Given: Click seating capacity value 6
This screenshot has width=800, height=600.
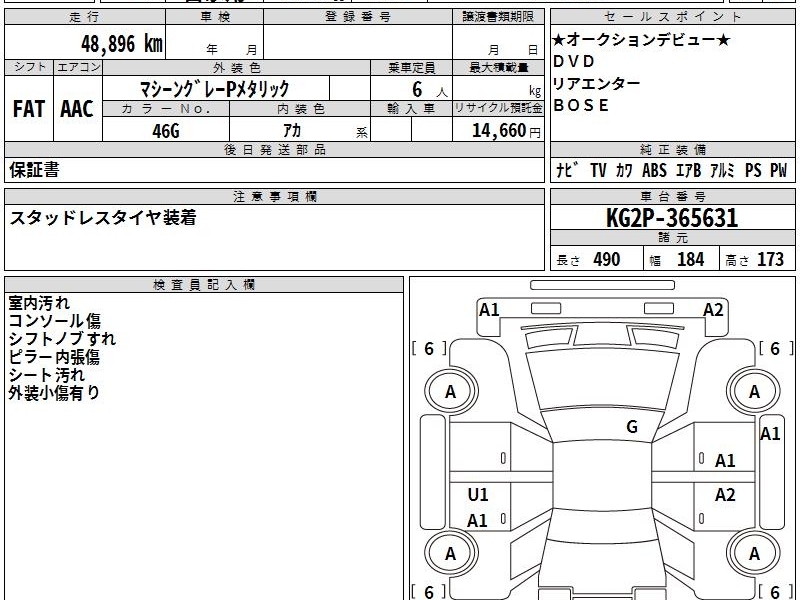Looking at the screenshot, I should click(x=417, y=89).
